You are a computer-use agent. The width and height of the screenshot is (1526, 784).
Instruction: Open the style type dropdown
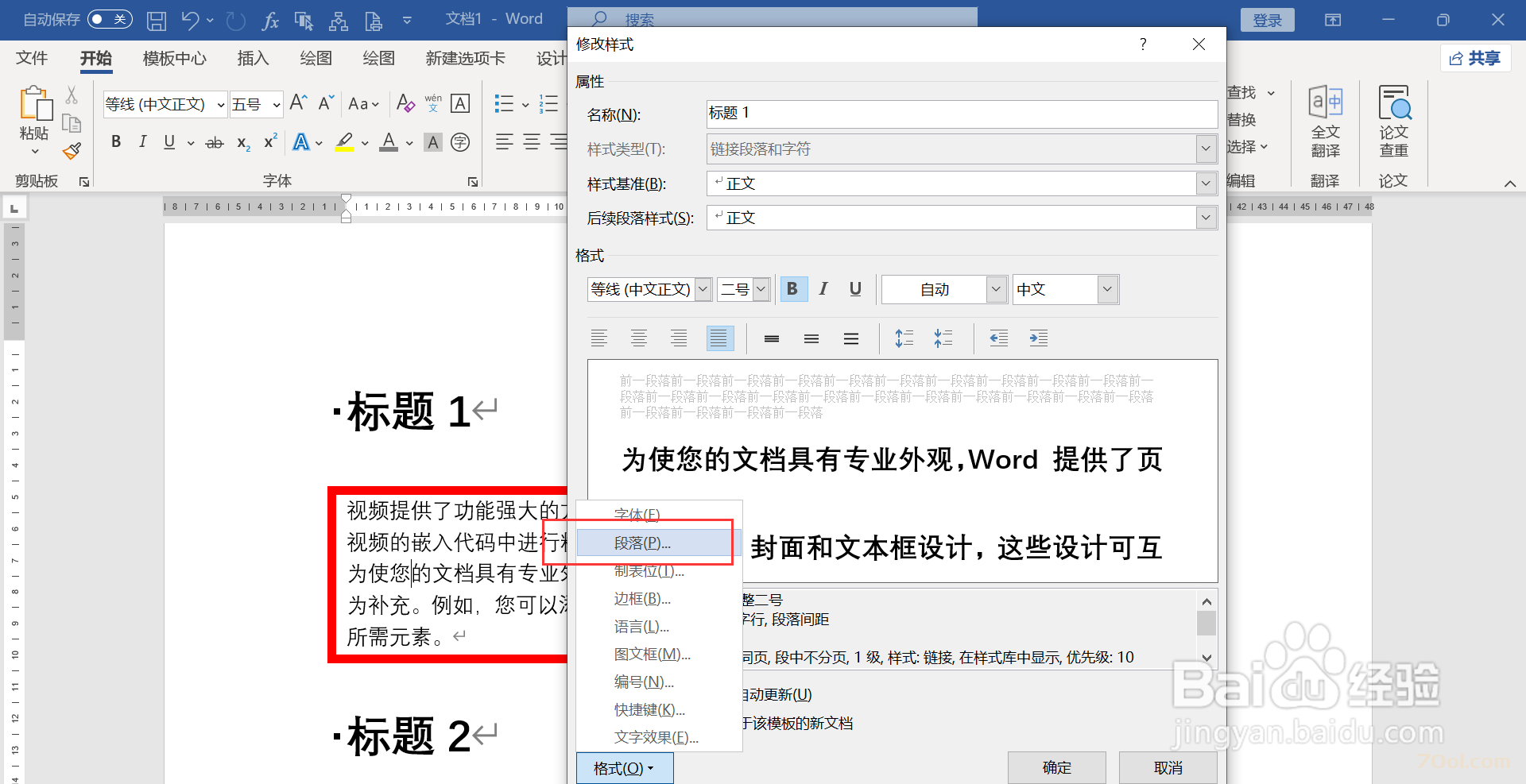(1206, 149)
